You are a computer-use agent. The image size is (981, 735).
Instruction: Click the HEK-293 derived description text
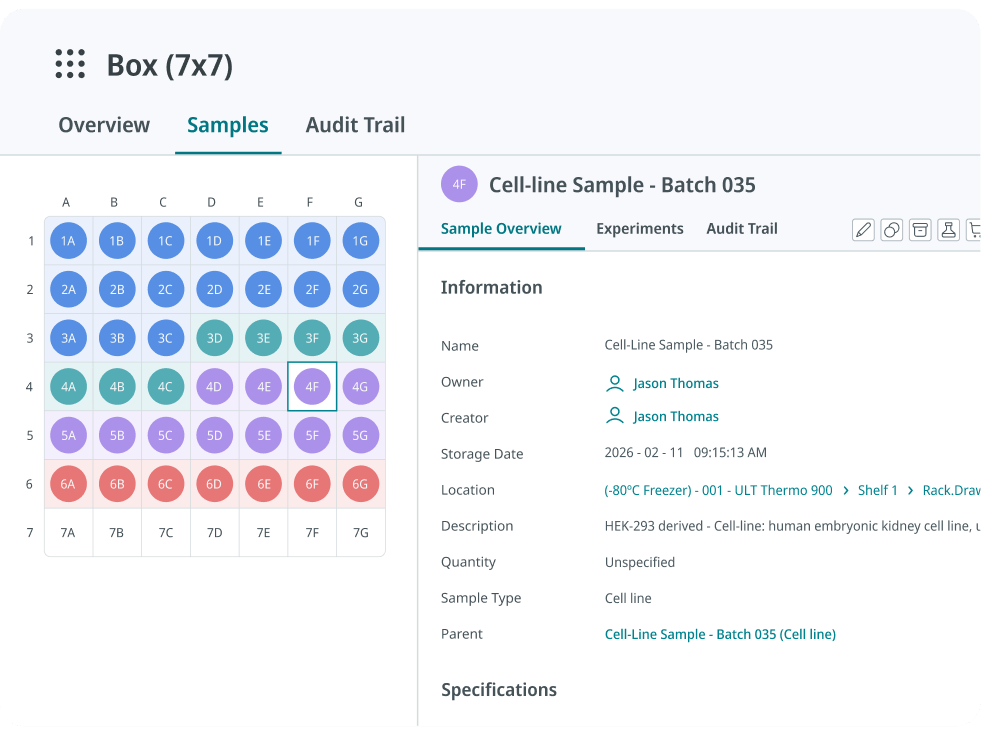(x=792, y=526)
